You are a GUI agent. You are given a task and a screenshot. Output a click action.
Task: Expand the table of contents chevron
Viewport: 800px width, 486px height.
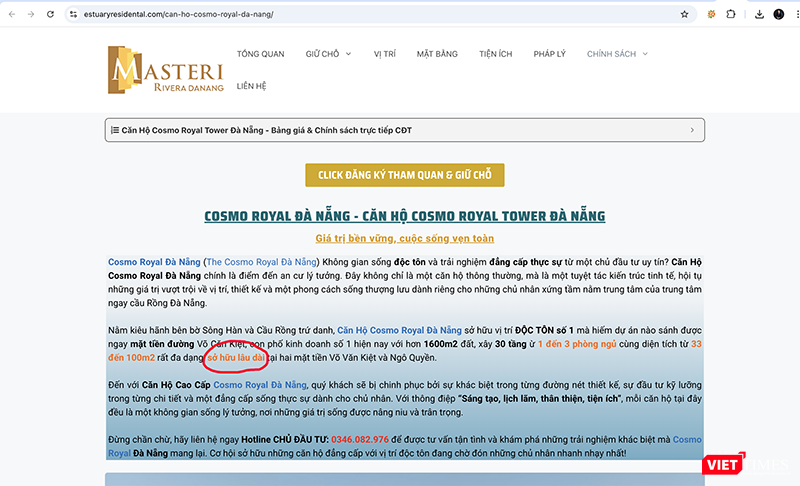pyautogui.click(x=692, y=130)
